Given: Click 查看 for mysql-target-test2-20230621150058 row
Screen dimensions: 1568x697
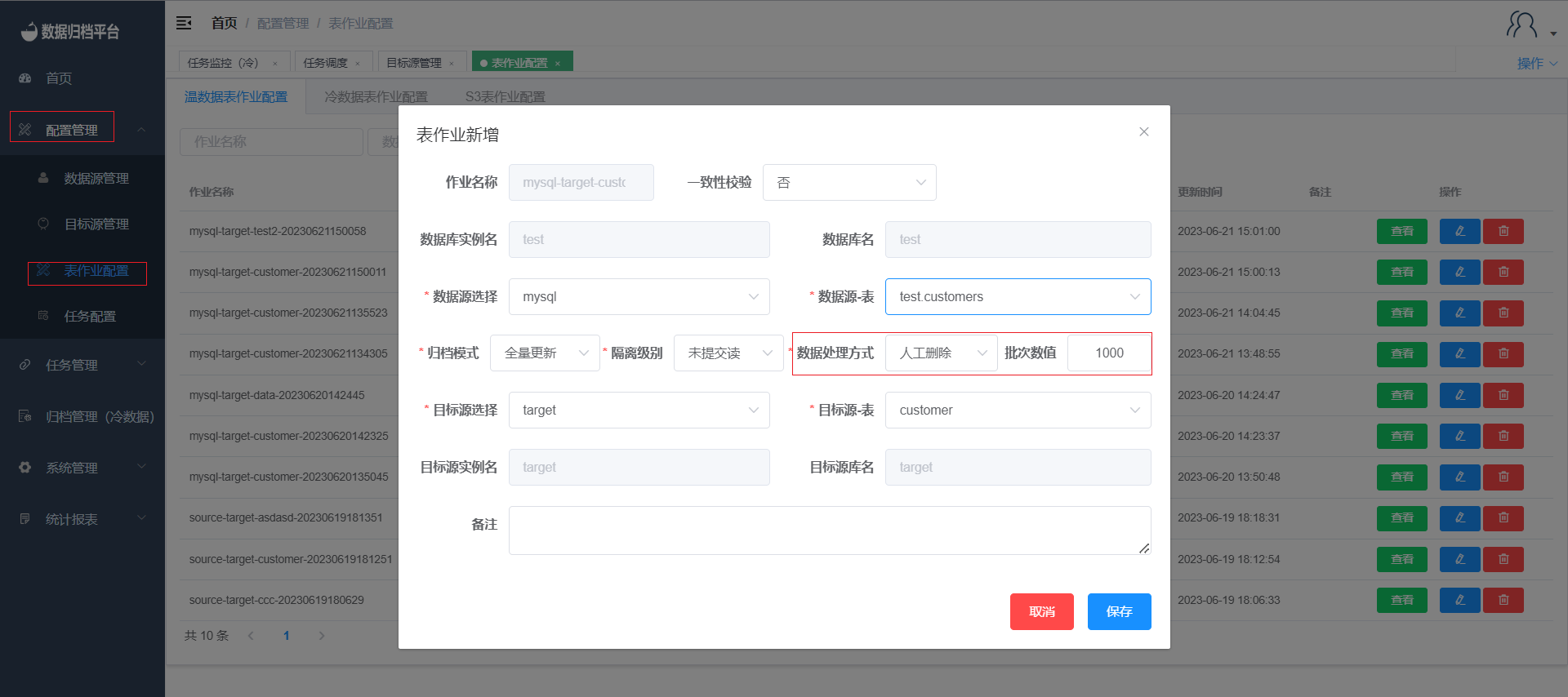Looking at the screenshot, I should click(1402, 231).
